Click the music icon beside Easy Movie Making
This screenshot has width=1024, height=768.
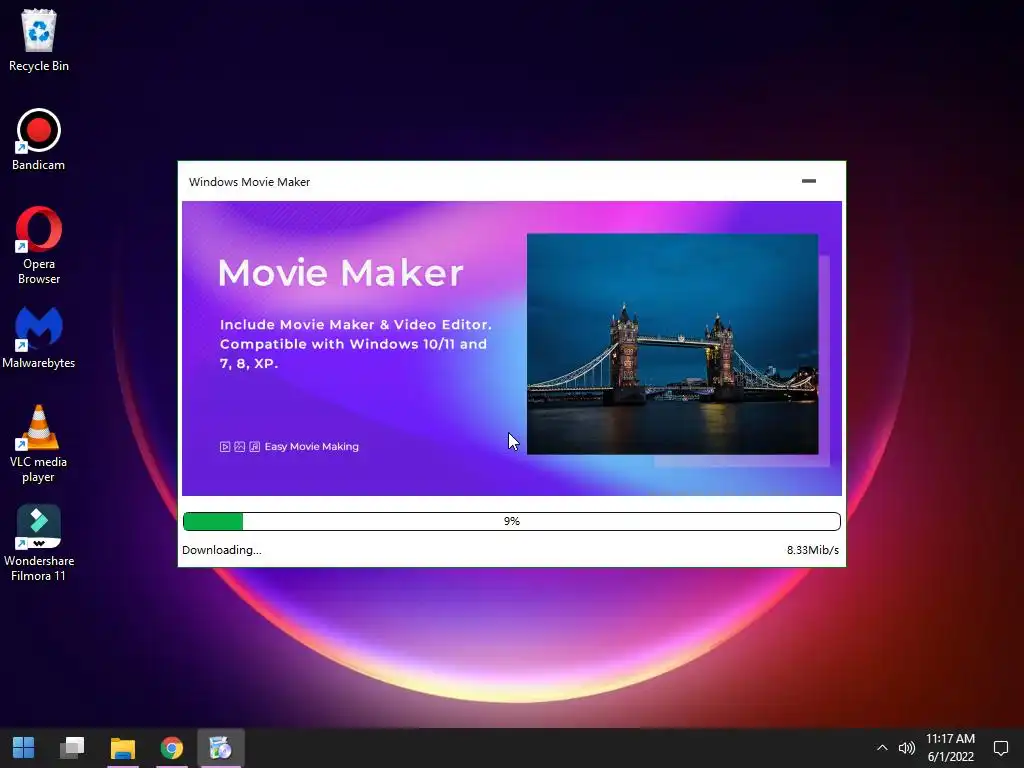255,447
